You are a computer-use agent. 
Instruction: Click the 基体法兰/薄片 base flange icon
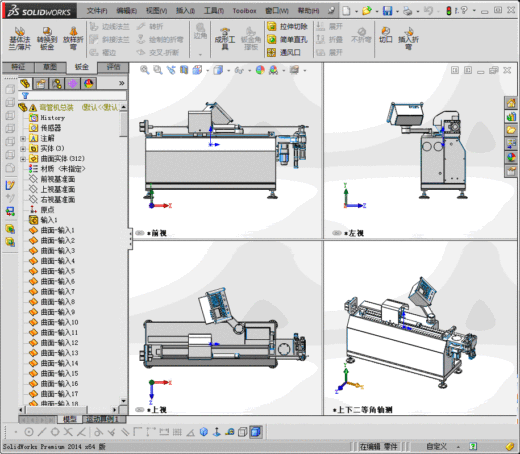(x=20, y=39)
